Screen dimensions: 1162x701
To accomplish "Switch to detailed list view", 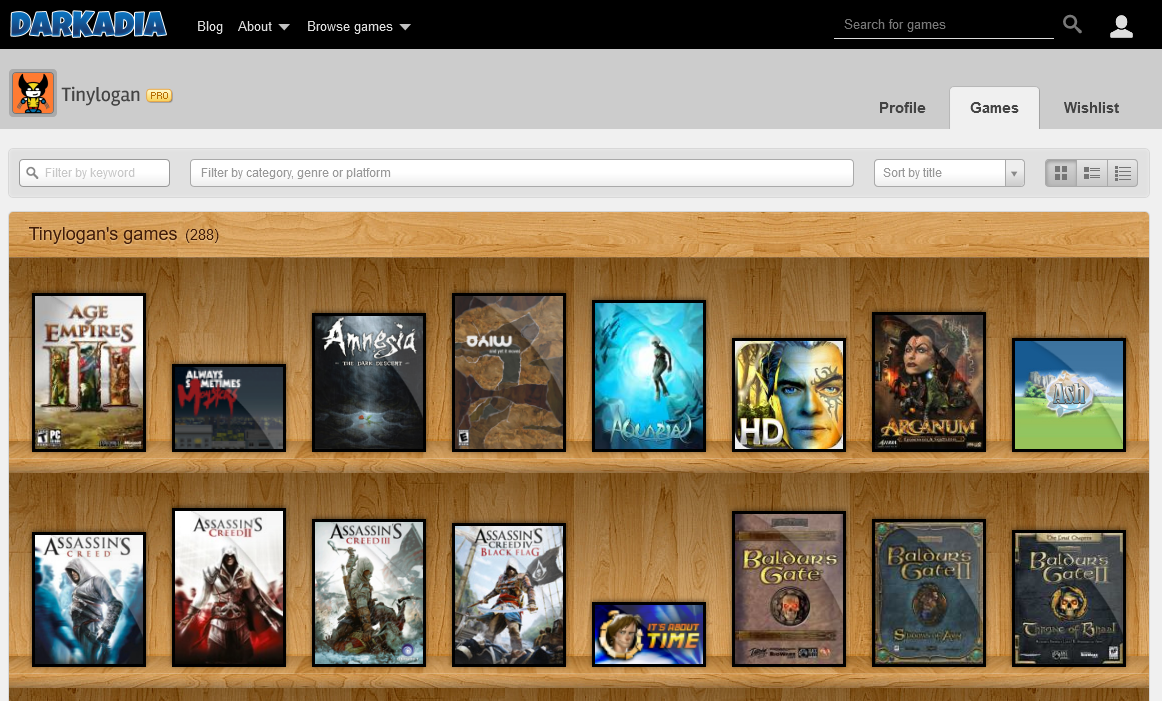I will click(1092, 173).
